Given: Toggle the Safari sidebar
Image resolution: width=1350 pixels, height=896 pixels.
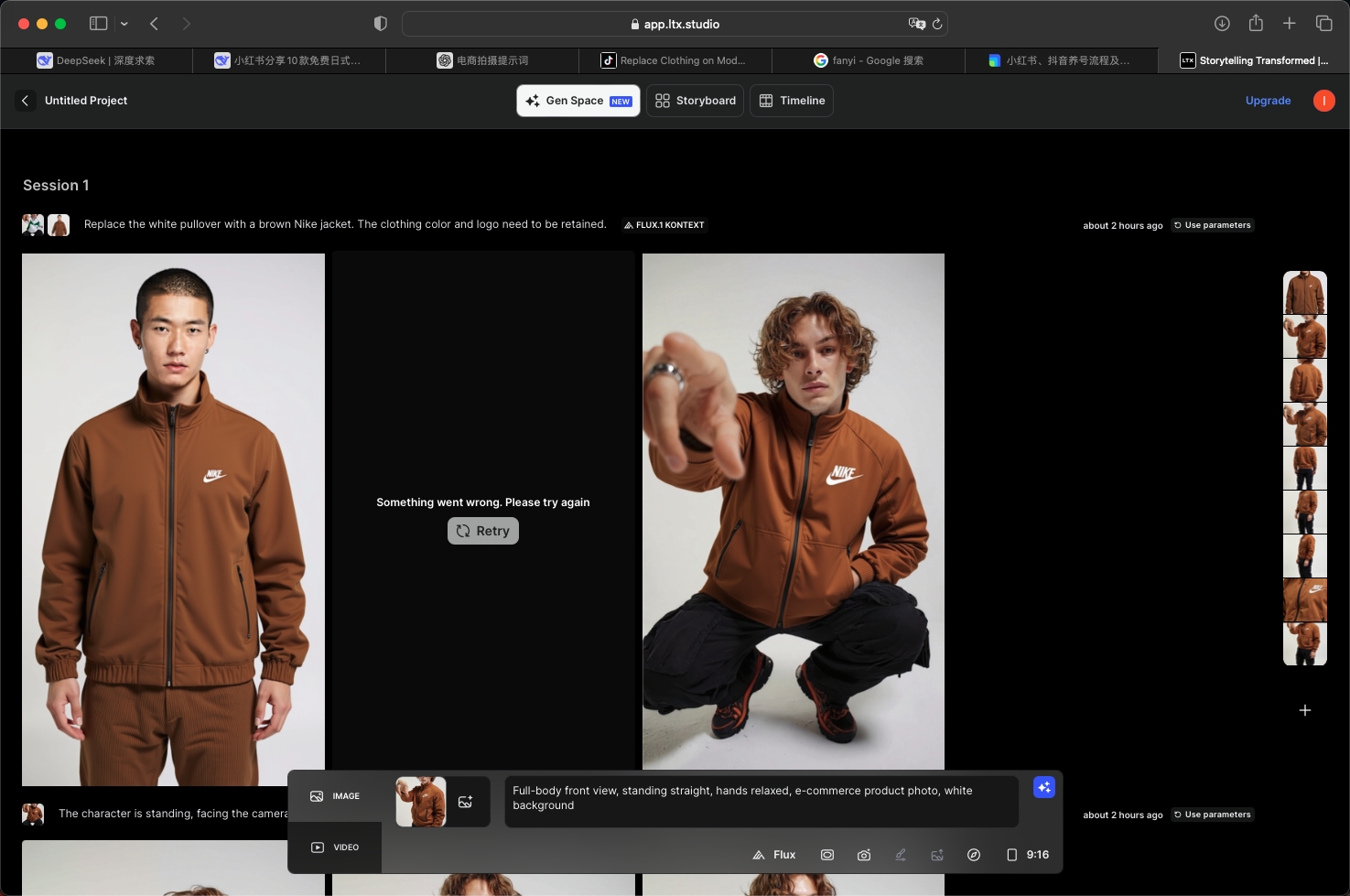Looking at the screenshot, I should coord(99,24).
